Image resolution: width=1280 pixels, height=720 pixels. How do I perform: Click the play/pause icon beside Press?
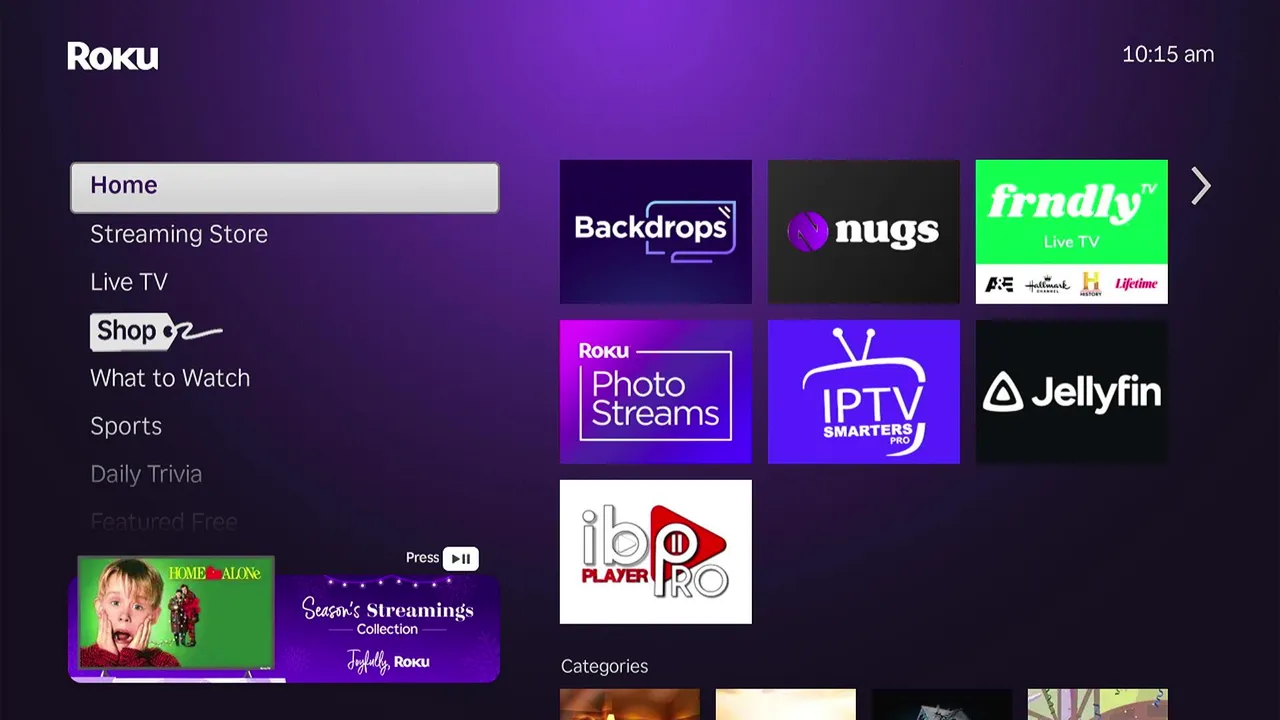[x=461, y=558]
